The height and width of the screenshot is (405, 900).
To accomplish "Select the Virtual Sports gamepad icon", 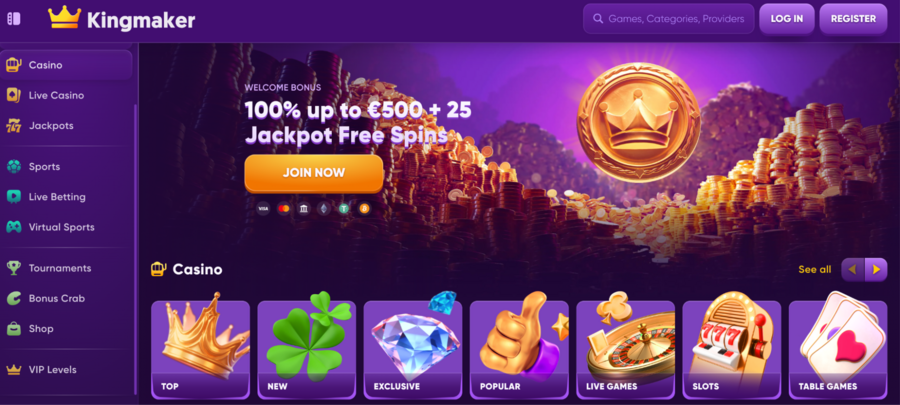I will pyautogui.click(x=14, y=227).
